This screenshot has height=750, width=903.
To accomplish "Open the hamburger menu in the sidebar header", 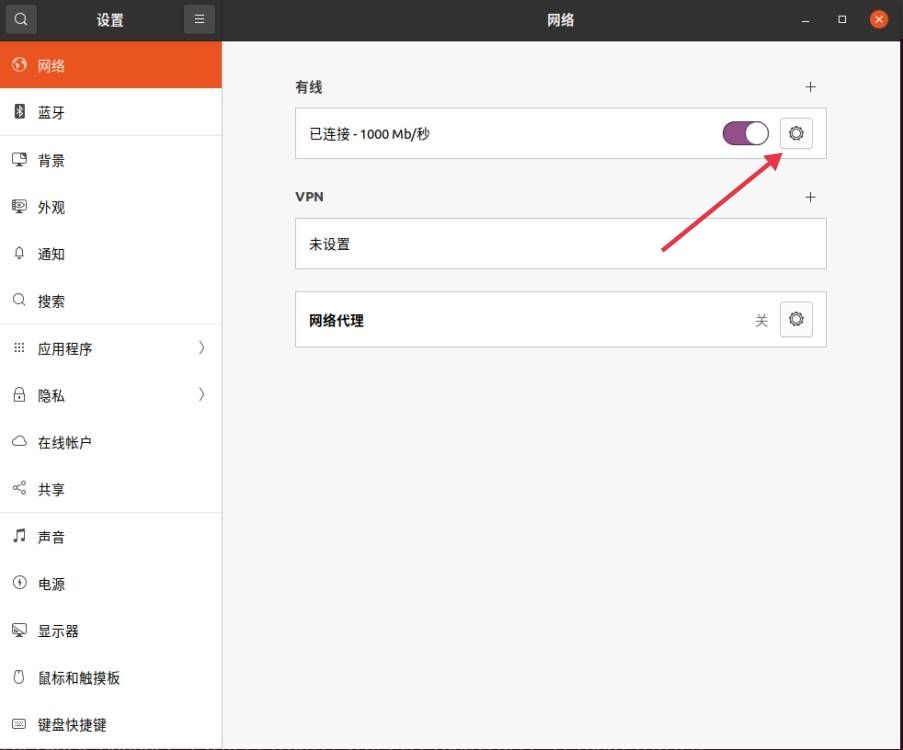I will coord(198,19).
